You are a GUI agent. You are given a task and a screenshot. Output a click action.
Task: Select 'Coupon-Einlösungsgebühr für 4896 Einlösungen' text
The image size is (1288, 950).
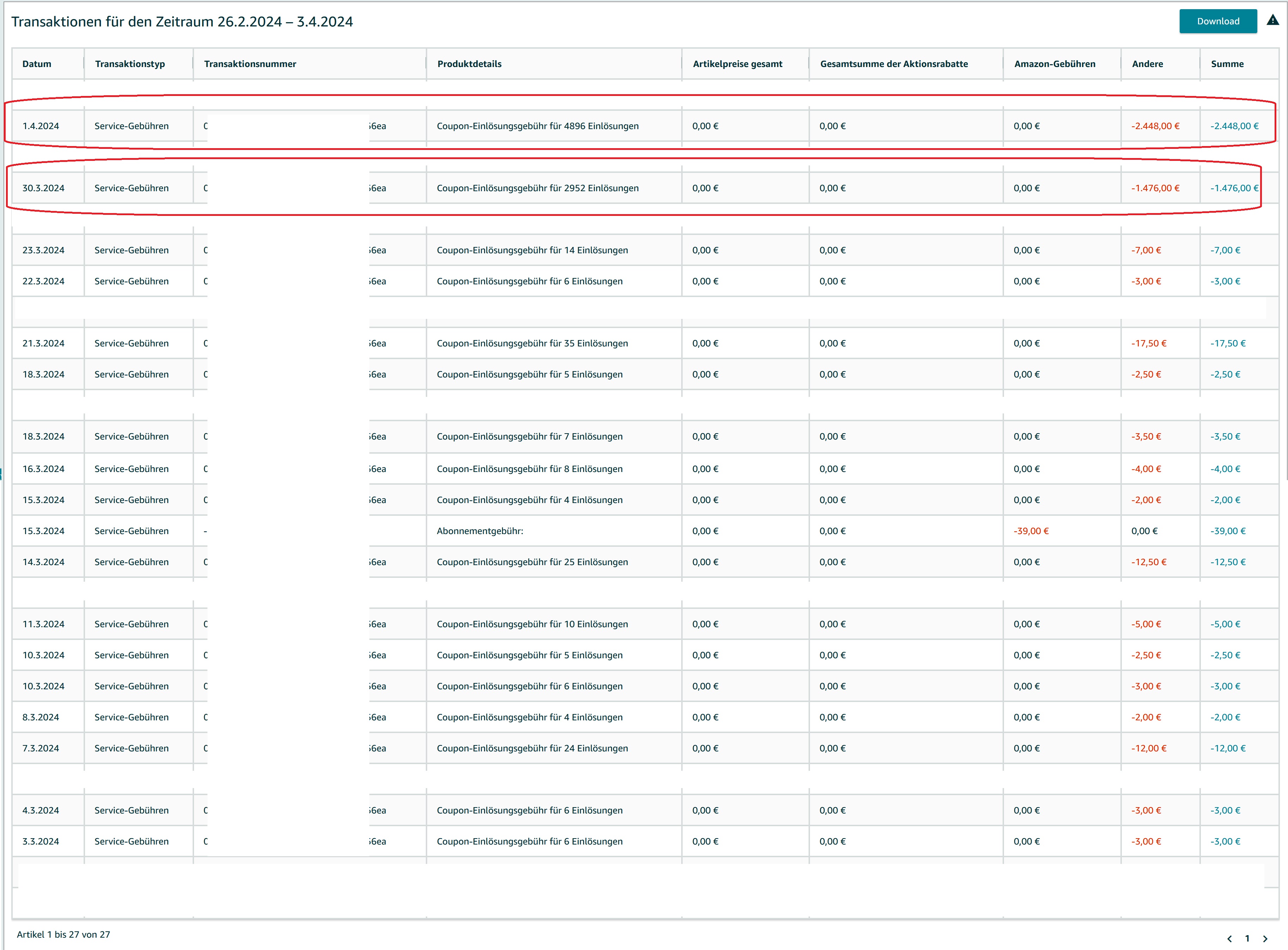click(x=538, y=126)
